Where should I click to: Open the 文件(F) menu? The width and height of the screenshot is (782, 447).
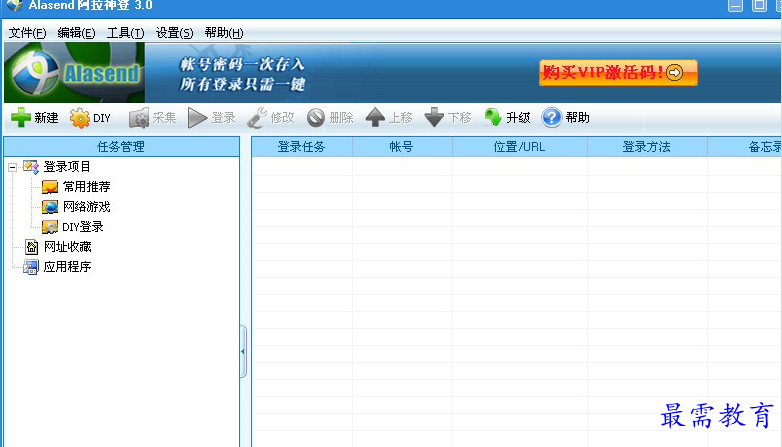click(27, 33)
